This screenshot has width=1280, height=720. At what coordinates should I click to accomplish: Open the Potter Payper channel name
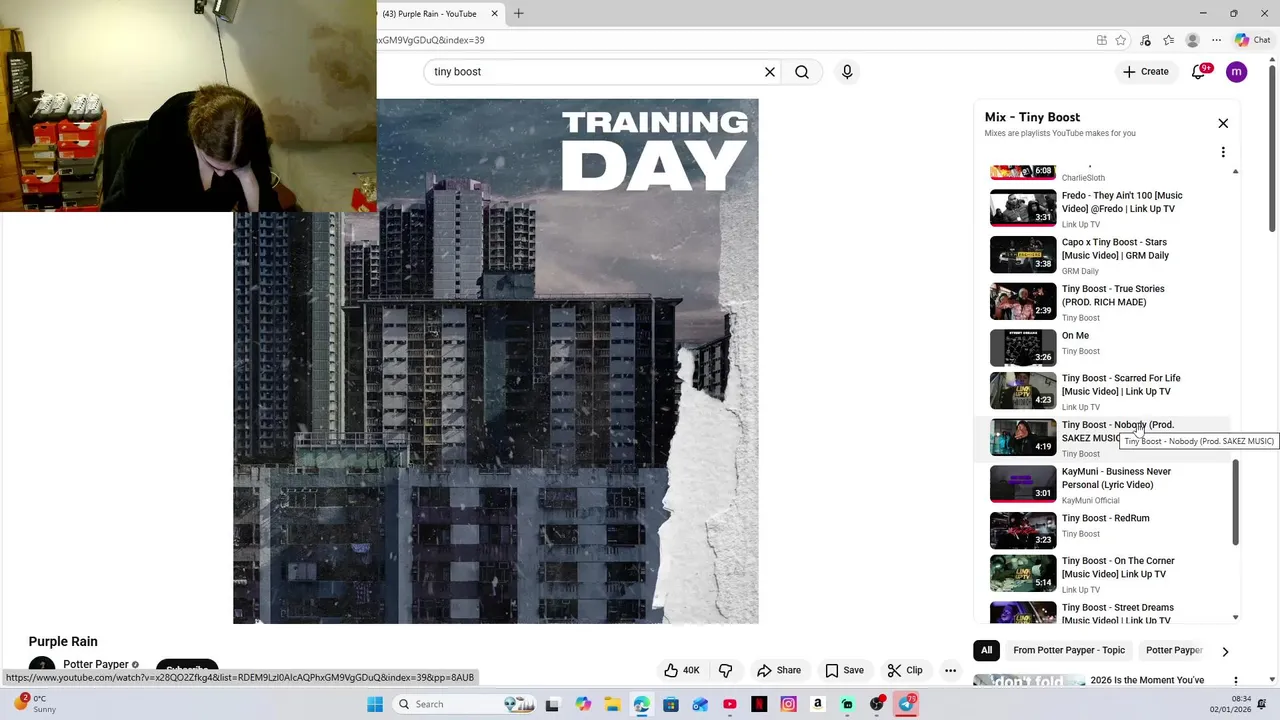click(96, 664)
